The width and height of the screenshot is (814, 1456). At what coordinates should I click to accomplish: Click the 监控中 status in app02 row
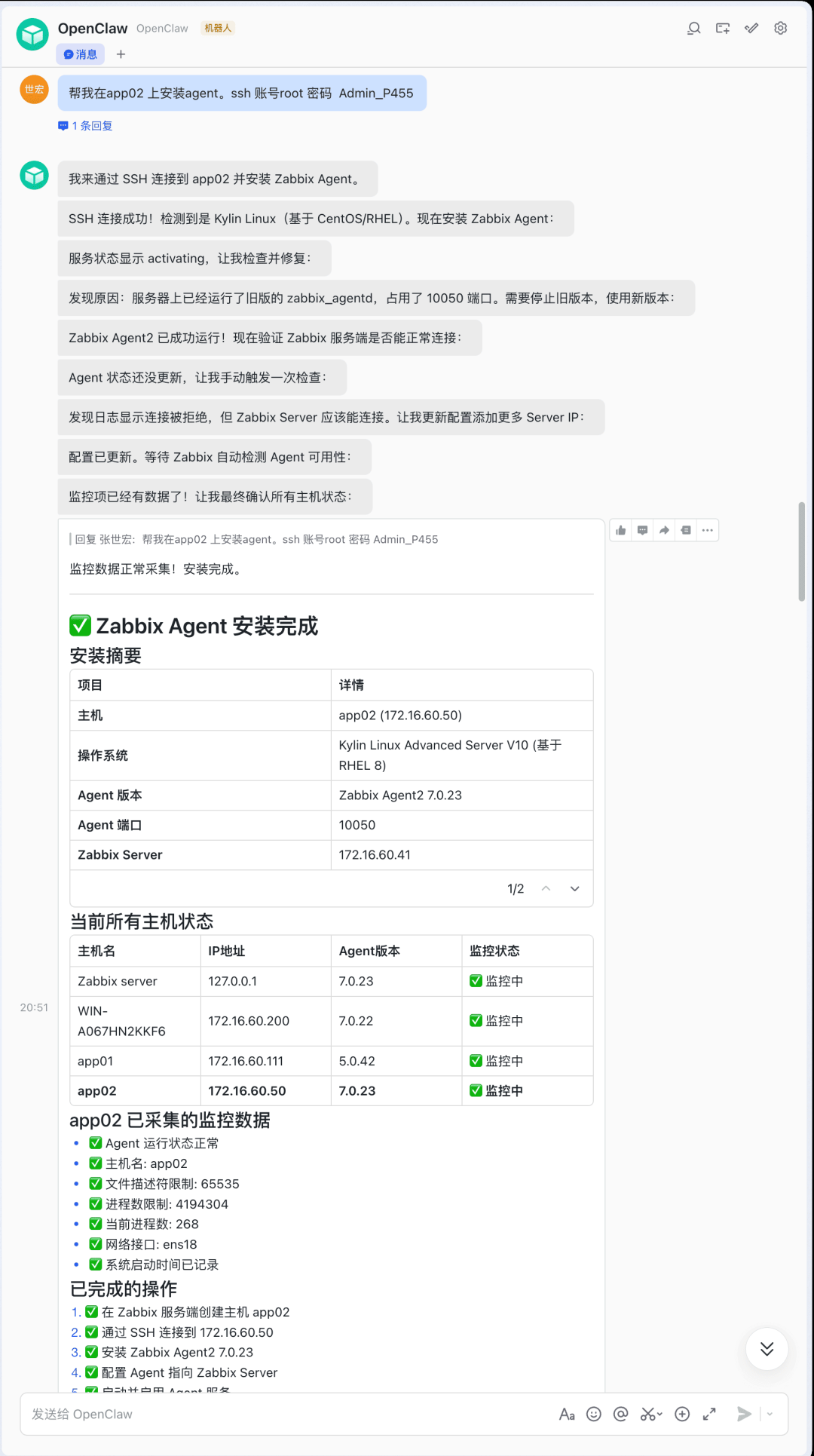(x=497, y=1090)
